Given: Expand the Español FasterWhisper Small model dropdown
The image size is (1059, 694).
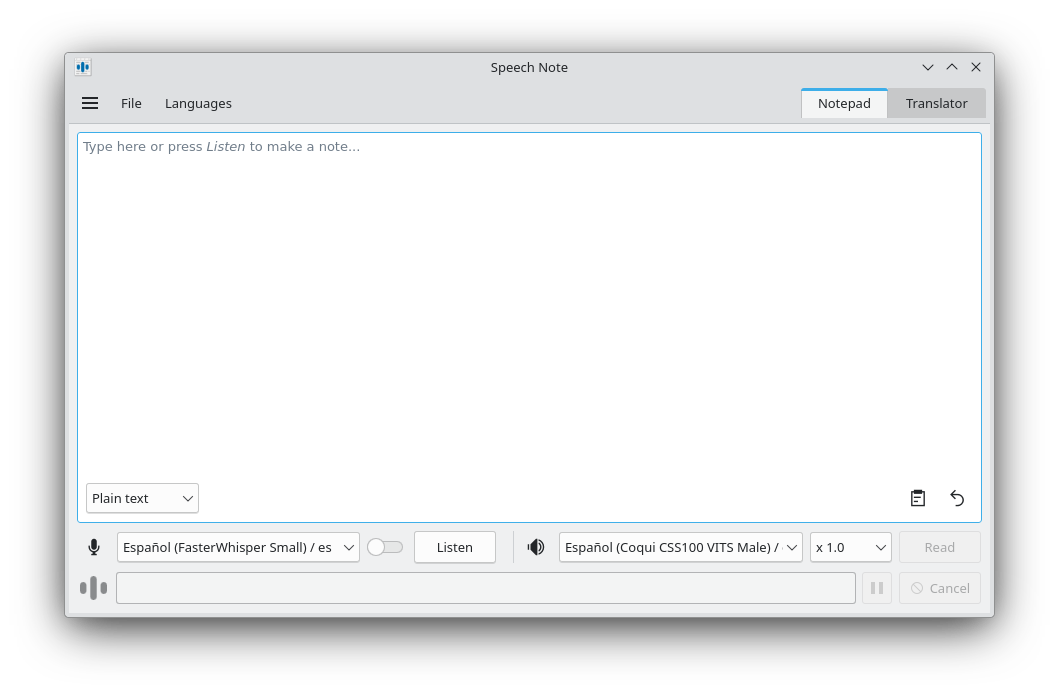Looking at the screenshot, I should (238, 547).
